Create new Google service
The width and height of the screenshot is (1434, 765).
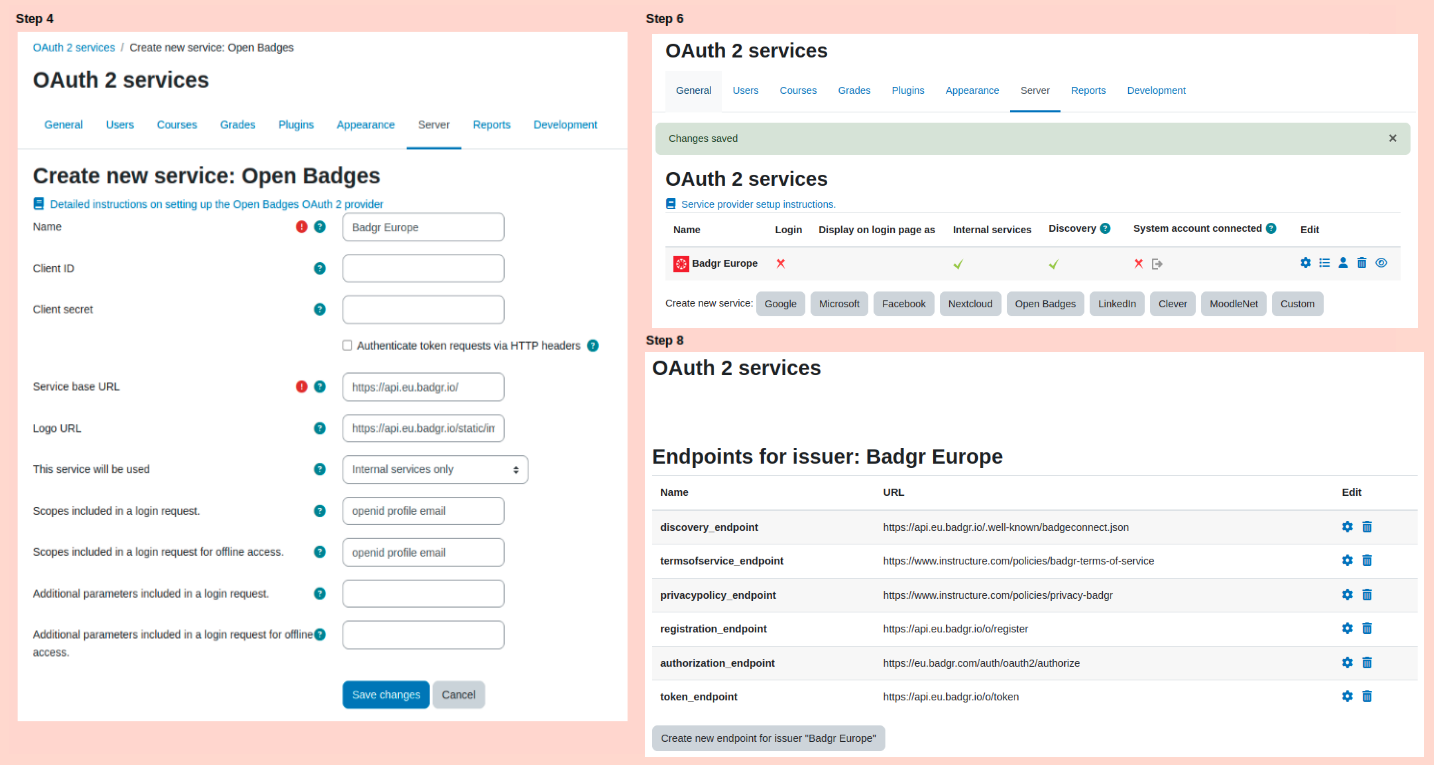(781, 304)
